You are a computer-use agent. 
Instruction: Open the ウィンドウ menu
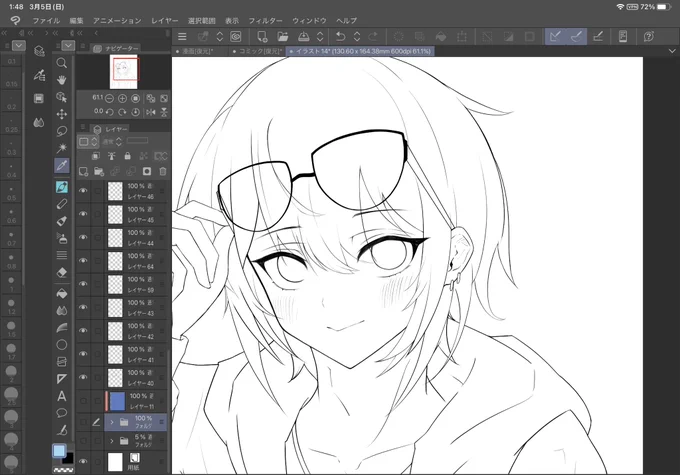309,20
